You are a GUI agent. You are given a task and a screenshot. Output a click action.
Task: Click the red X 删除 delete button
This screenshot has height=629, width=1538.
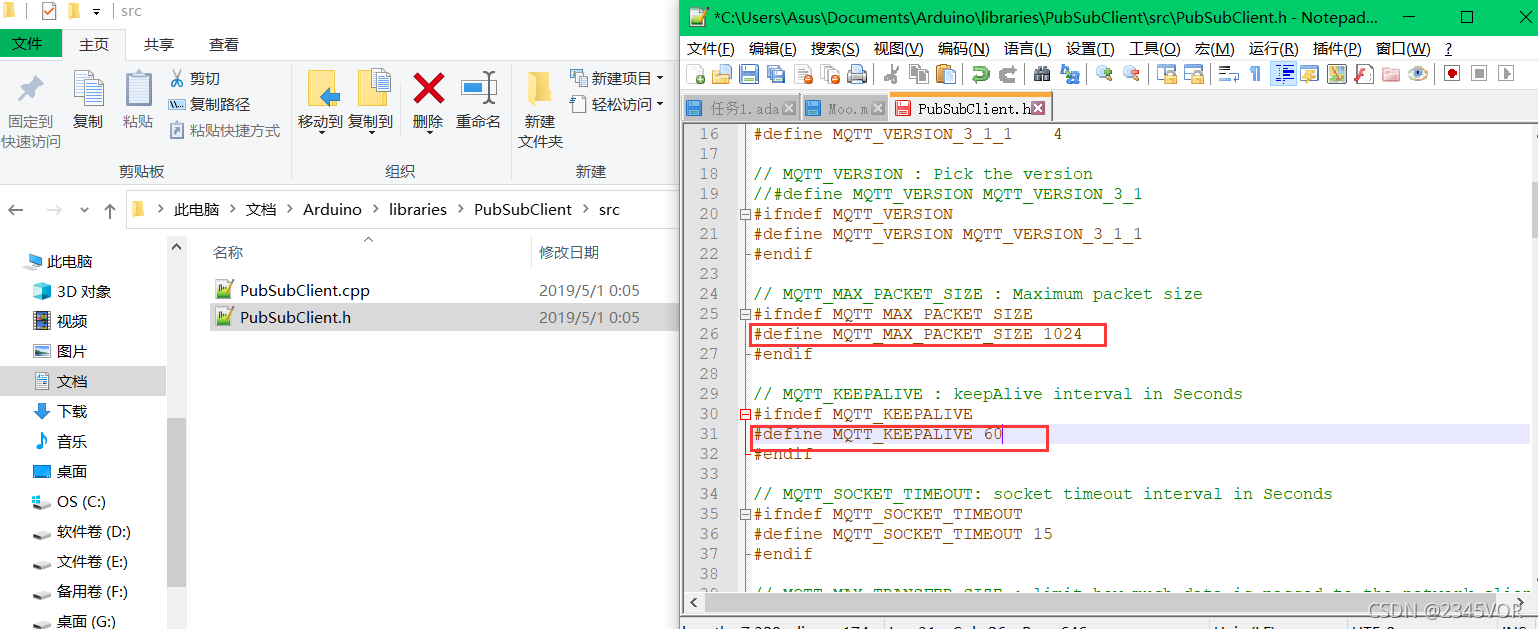coord(428,100)
